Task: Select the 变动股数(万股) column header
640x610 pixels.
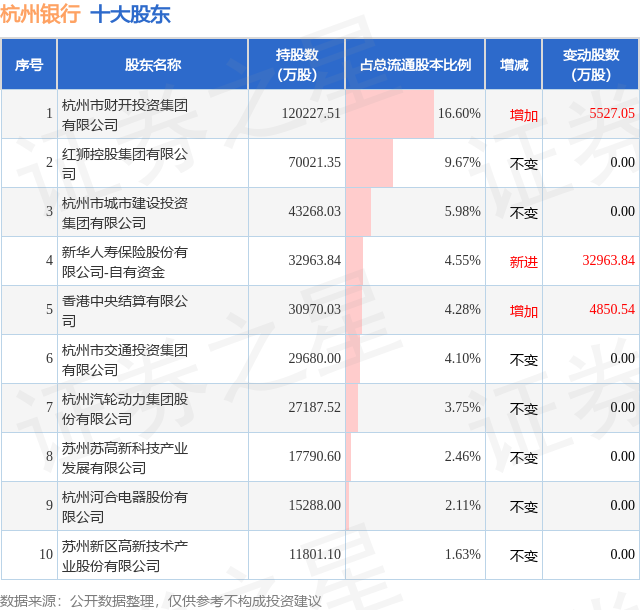Action: (591, 65)
